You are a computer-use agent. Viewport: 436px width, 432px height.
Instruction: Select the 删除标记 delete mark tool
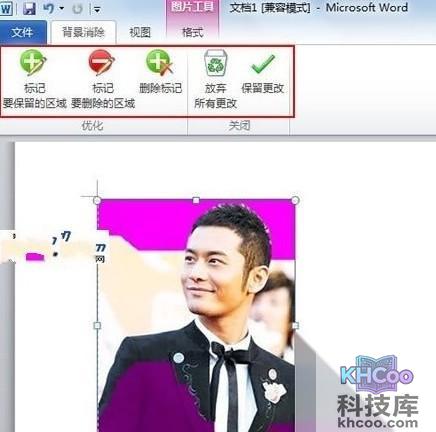coord(161,72)
